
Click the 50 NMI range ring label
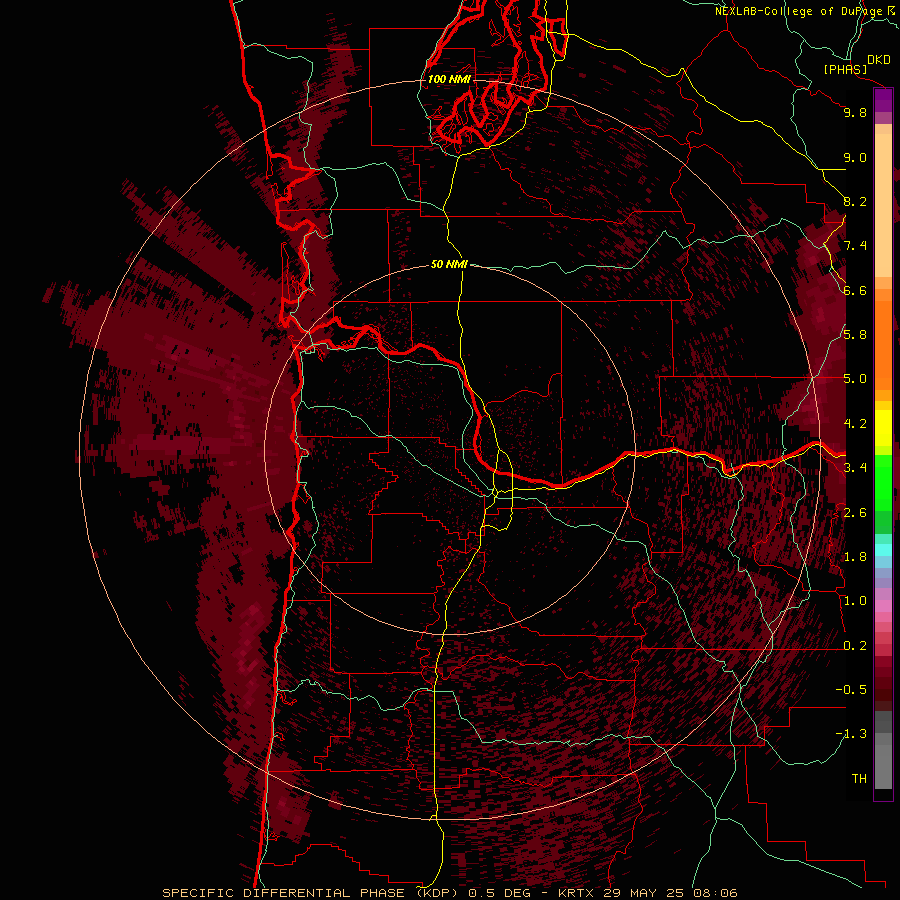point(449,264)
